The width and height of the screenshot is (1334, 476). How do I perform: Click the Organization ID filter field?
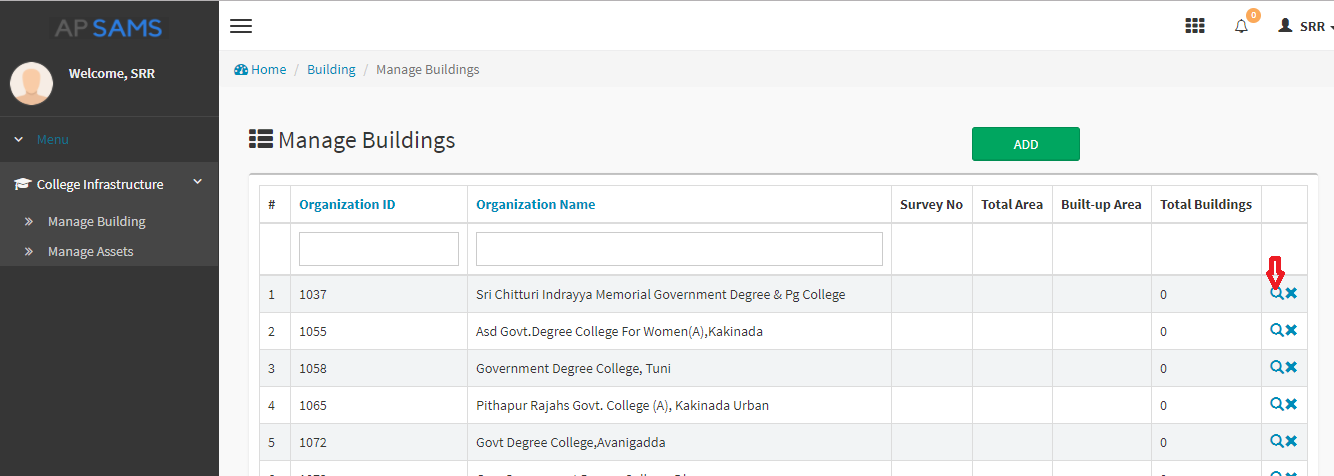pyautogui.click(x=378, y=249)
